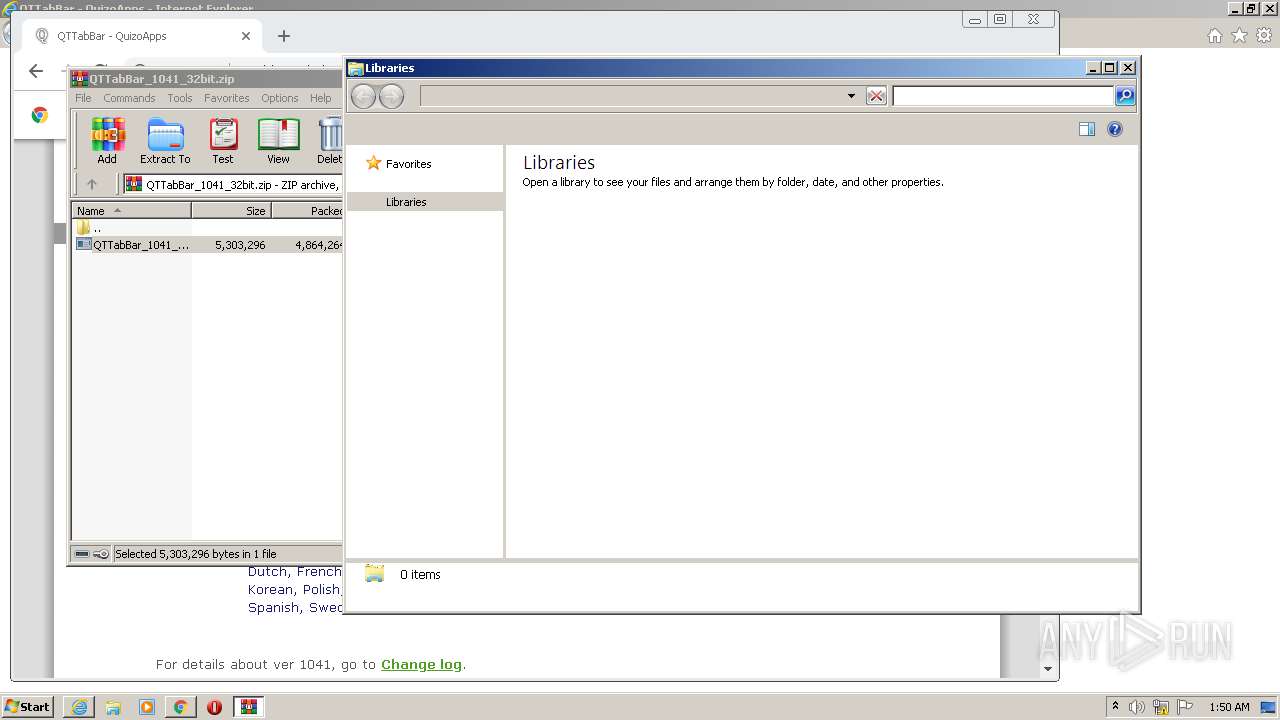Screen dimensions: 1280x720
Task: Open media player from the taskbar
Action: (x=147, y=707)
